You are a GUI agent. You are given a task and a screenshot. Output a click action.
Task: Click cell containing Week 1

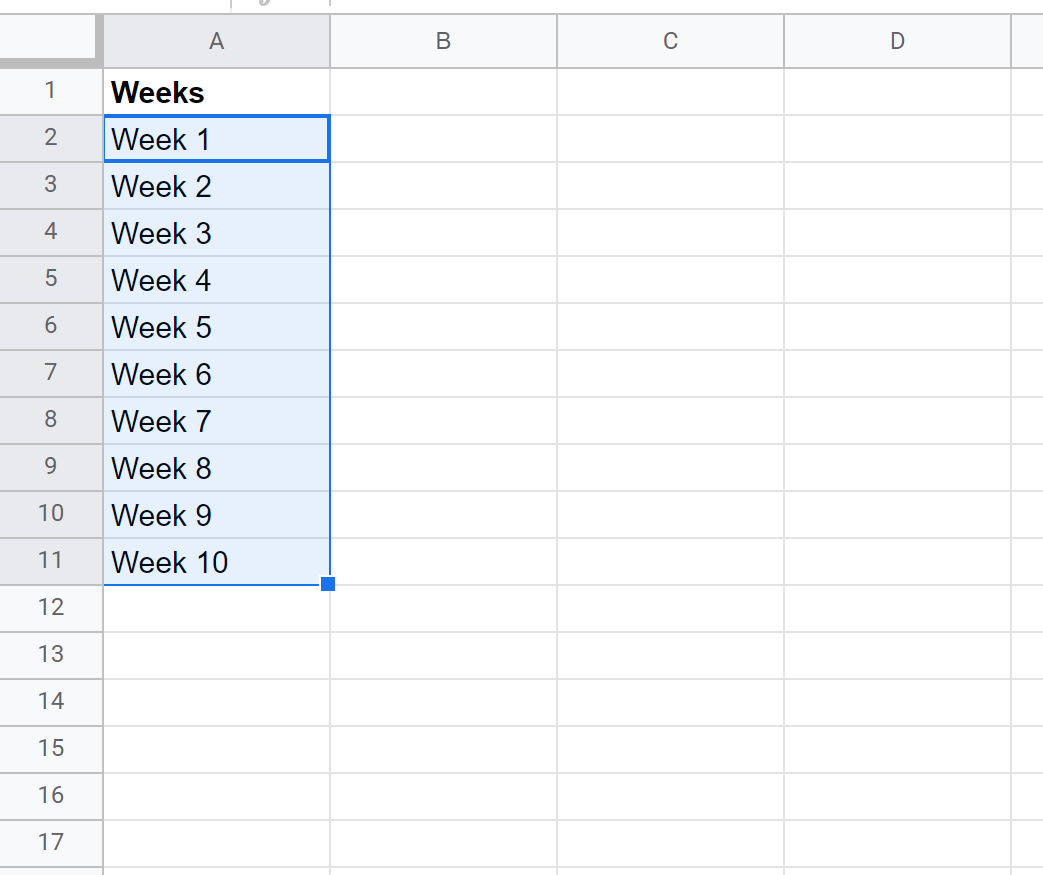click(217, 139)
